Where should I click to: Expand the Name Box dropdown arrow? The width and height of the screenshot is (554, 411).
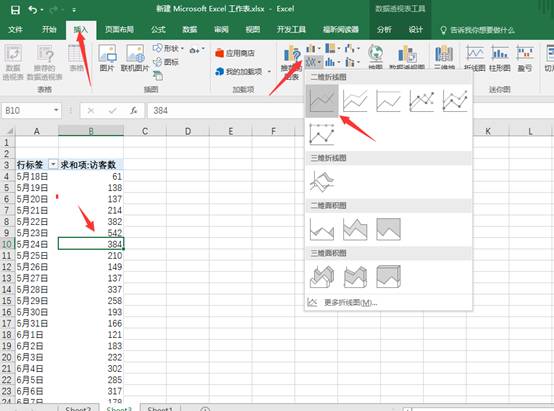click(x=56, y=110)
